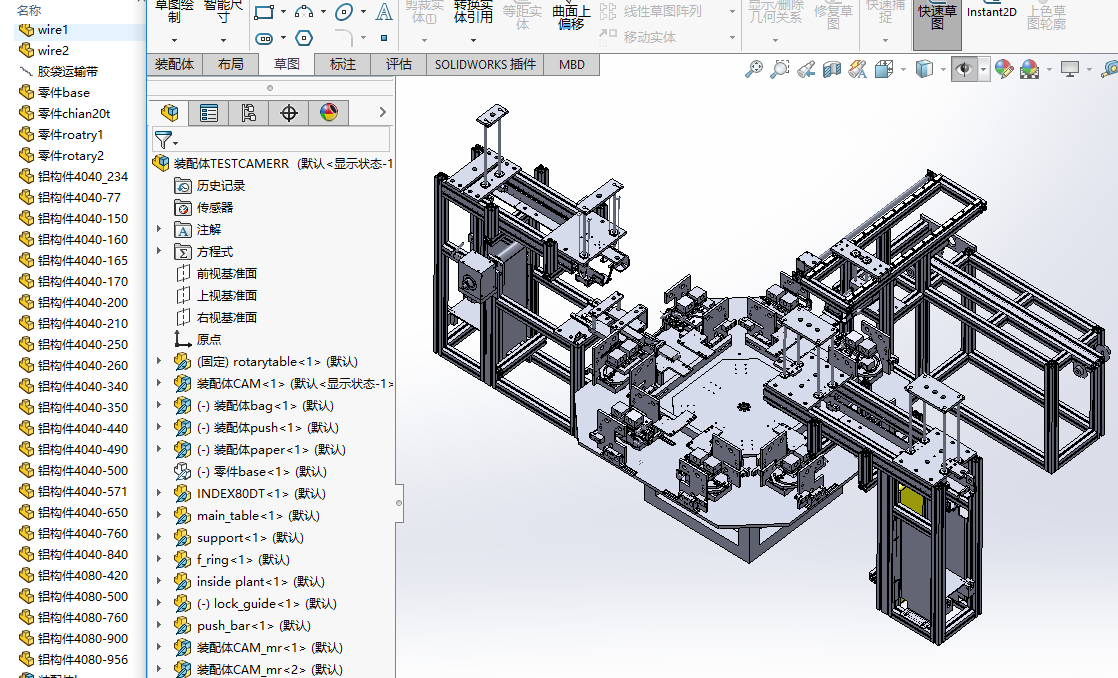The width and height of the screenshot is (1118, 678).
Task: Open the PropertyManager panel tab
Action: click(x=209, y=113)
